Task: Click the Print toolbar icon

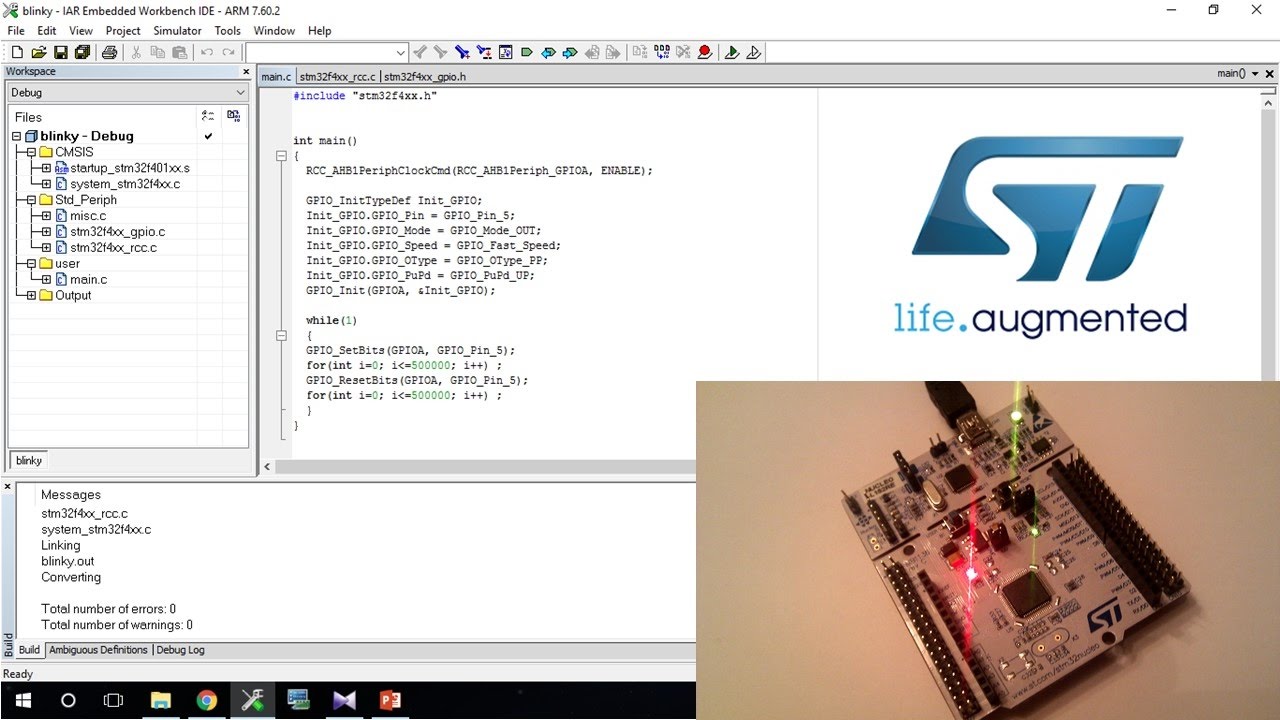Action: click(109, 52)
